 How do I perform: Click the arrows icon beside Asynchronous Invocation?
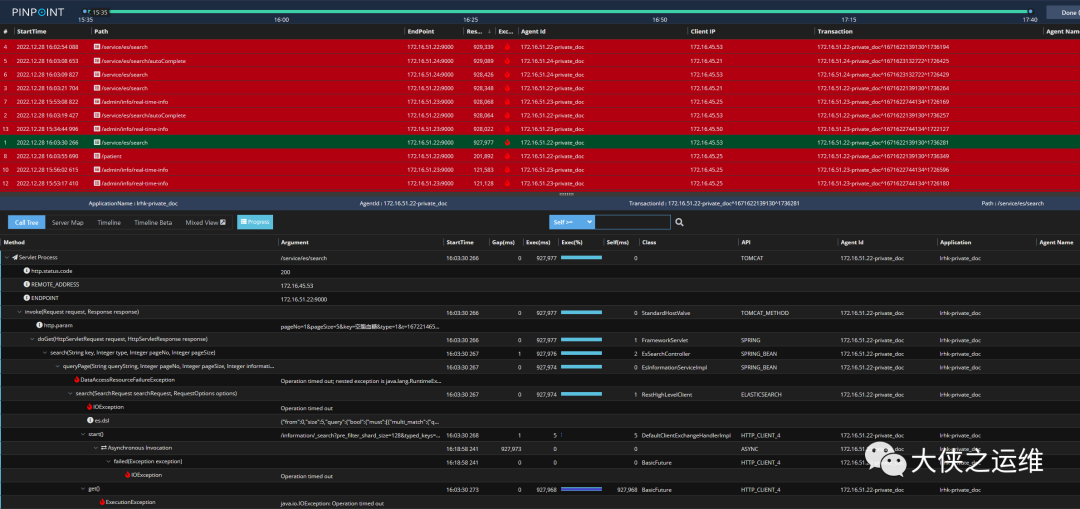(104, 448)
